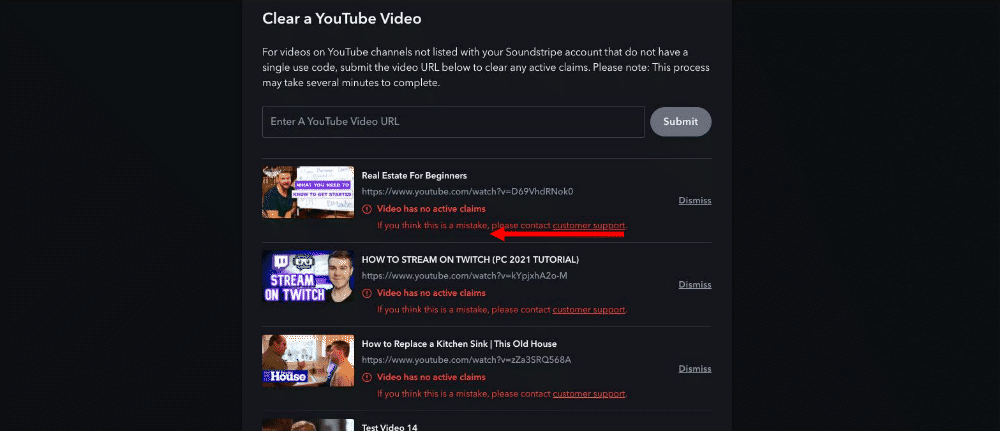Click warning icon for Stream on Twitch video

coord(367,293)
